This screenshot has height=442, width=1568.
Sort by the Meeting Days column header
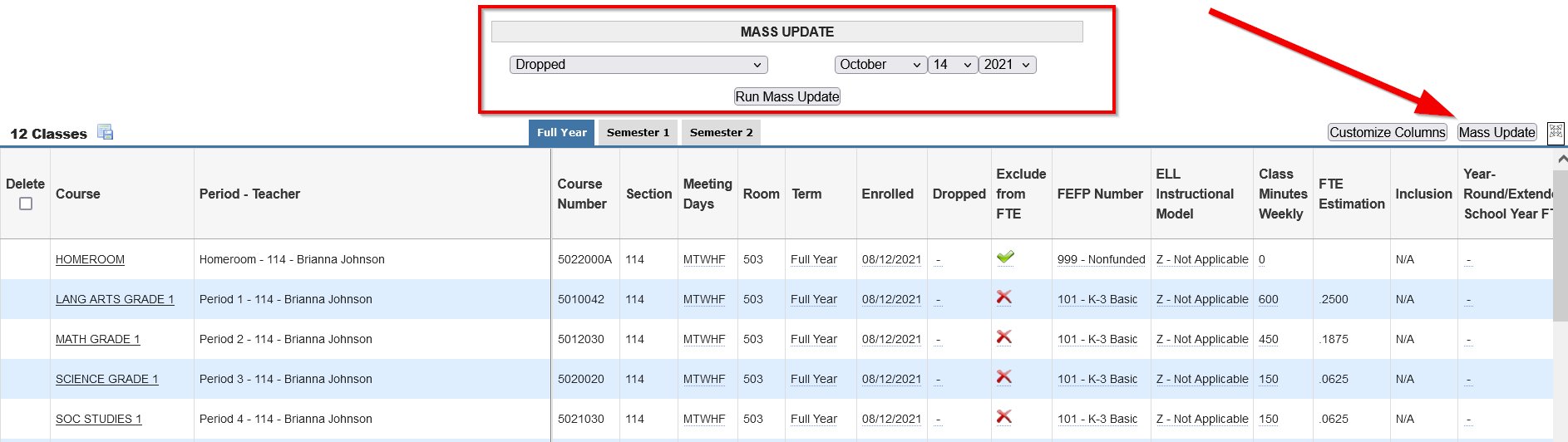pos(708,194)
